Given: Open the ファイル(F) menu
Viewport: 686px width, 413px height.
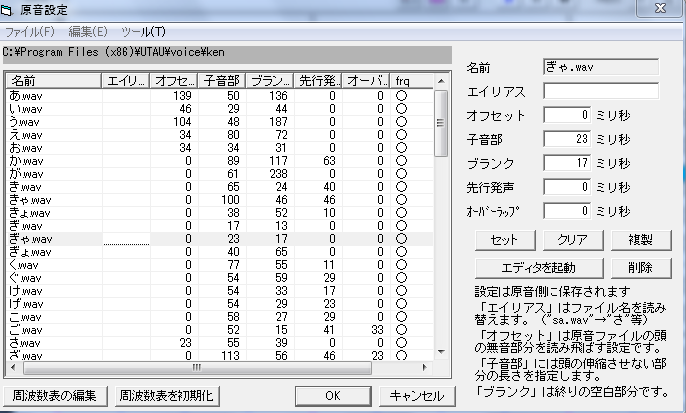Looking at the screenshot, I should pos(29,32).
